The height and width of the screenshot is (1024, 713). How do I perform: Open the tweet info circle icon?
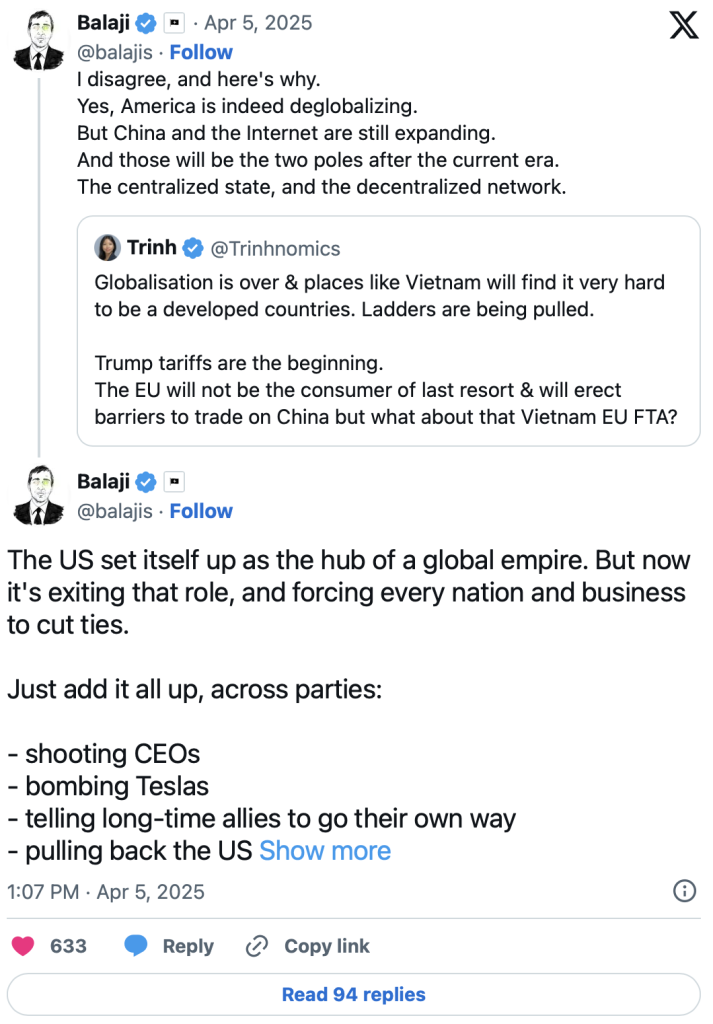pyautogui.click(x=685, y=891)
